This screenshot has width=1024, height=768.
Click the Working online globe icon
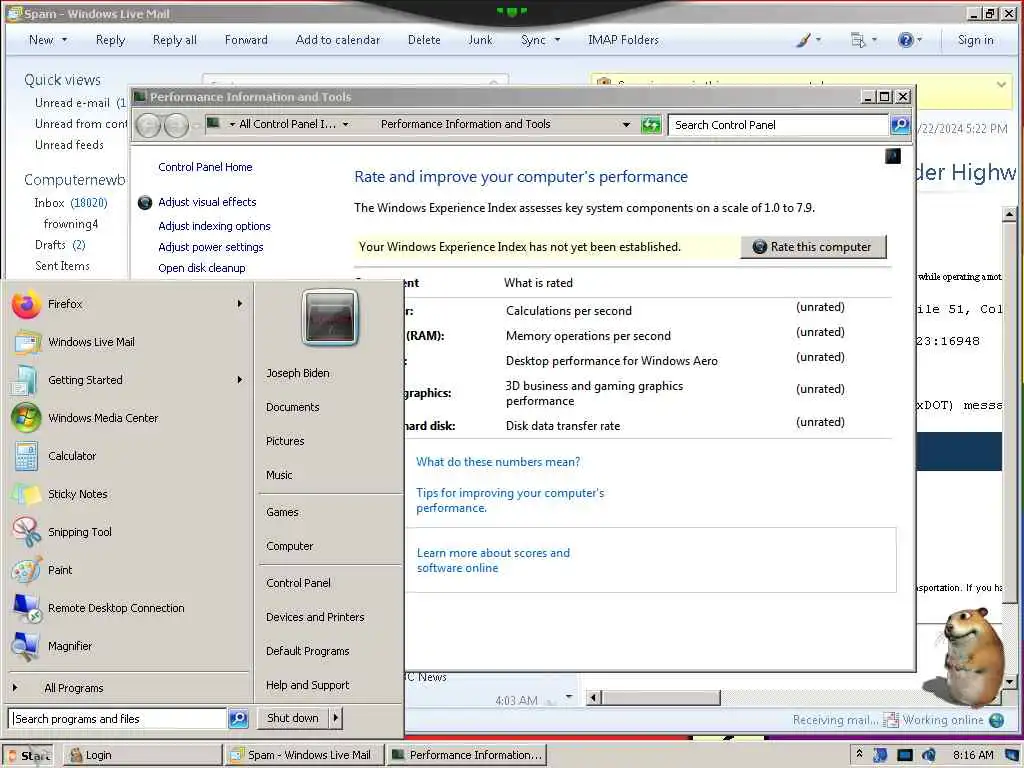coord(997,720)
